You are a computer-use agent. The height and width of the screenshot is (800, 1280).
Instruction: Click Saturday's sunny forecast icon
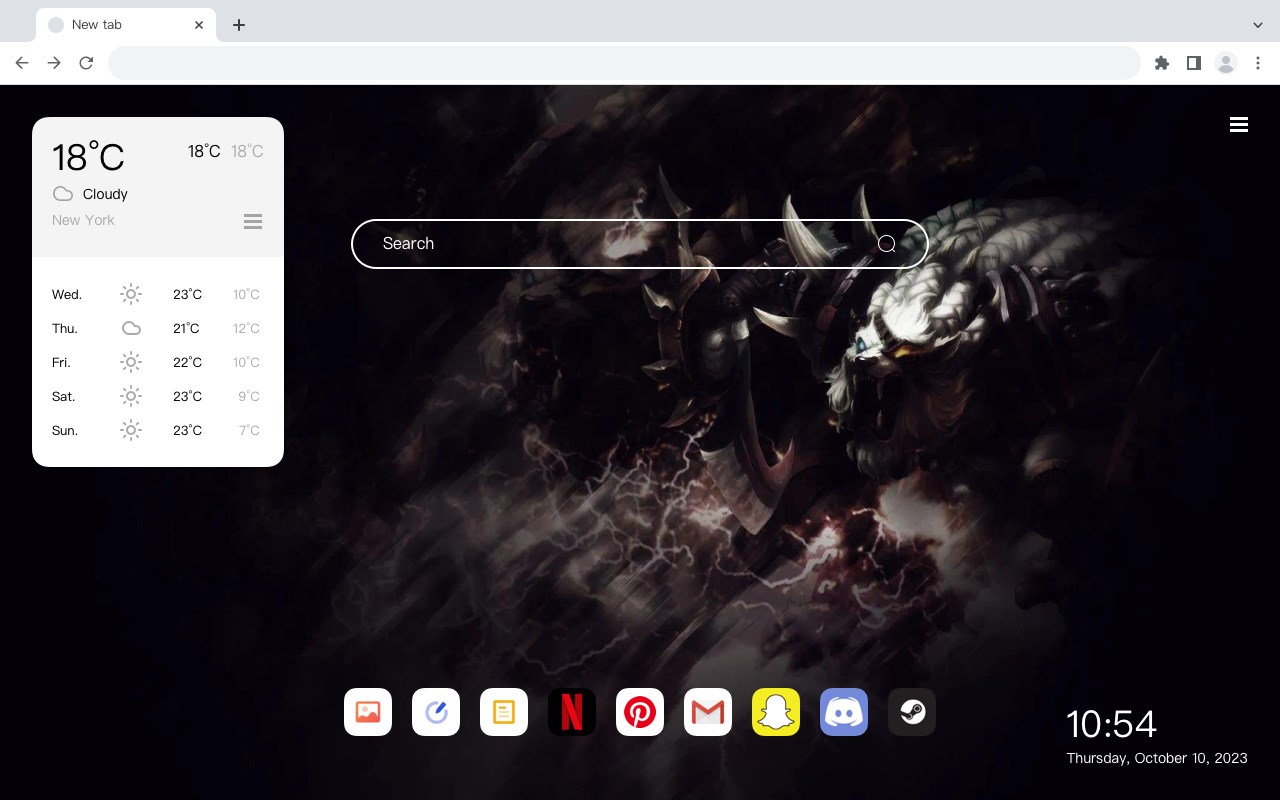pos(131,396)
